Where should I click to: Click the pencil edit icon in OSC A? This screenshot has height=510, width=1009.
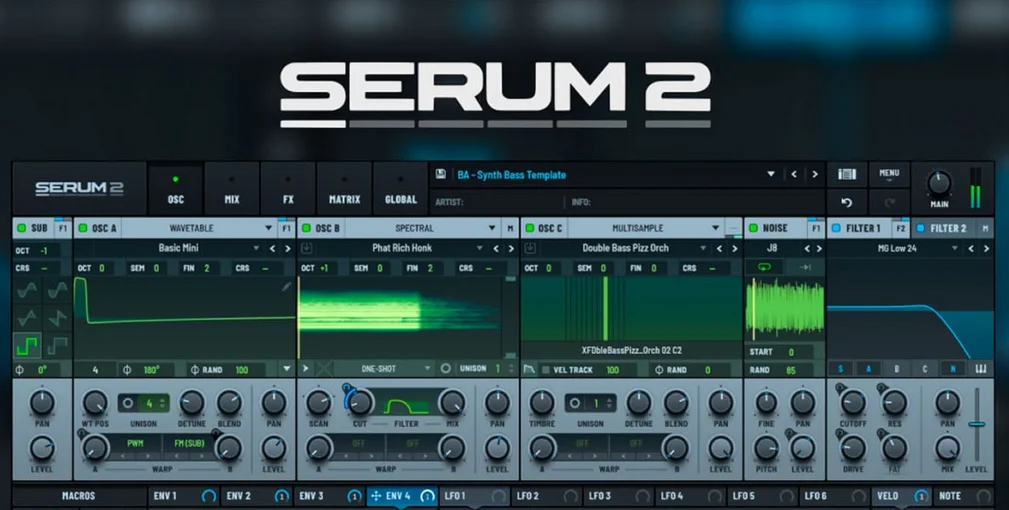click(x=286, y=287)
